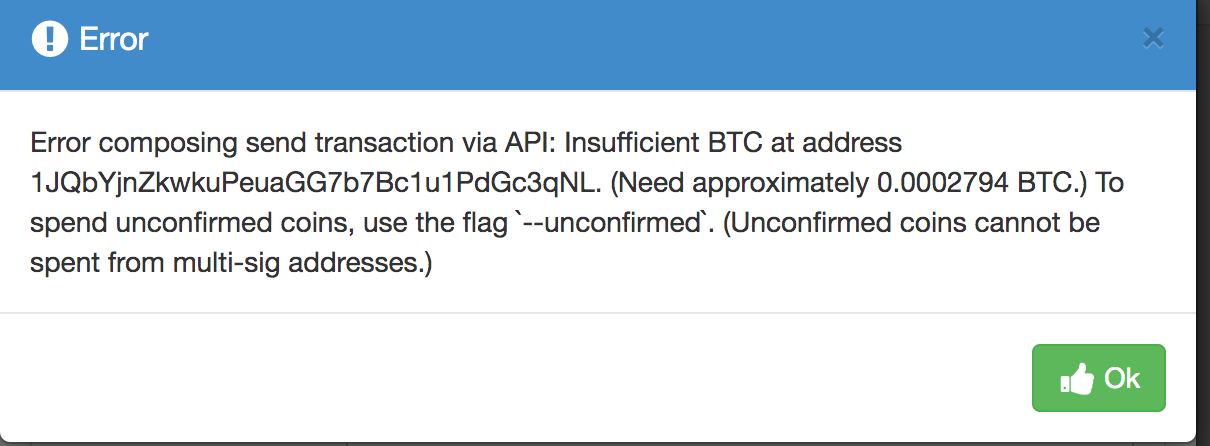
Task: Click the divider line above the Ok button
Action: pos(598,313)
